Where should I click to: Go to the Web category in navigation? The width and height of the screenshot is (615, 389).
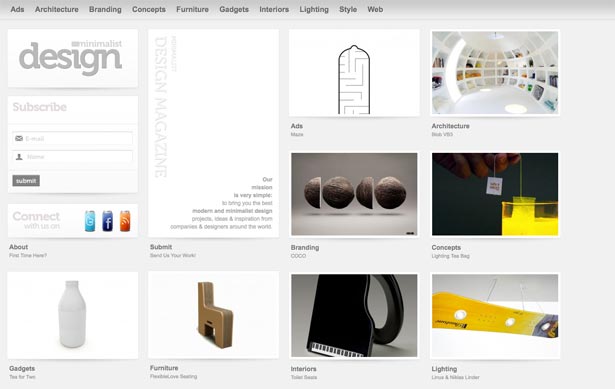375,9
